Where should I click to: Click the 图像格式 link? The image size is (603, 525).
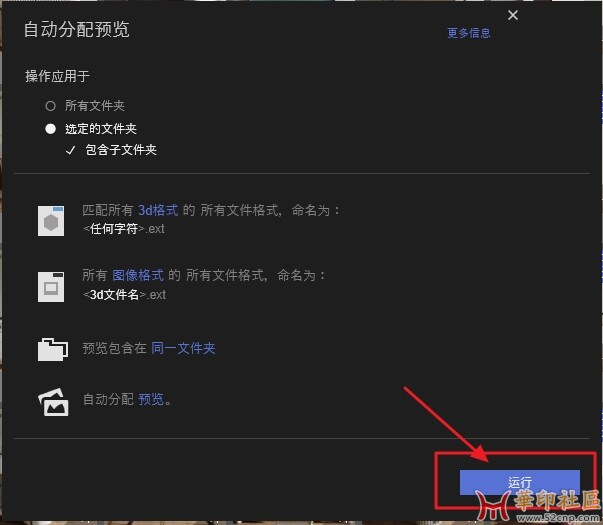pyautogui.click(x=138, y=275)
